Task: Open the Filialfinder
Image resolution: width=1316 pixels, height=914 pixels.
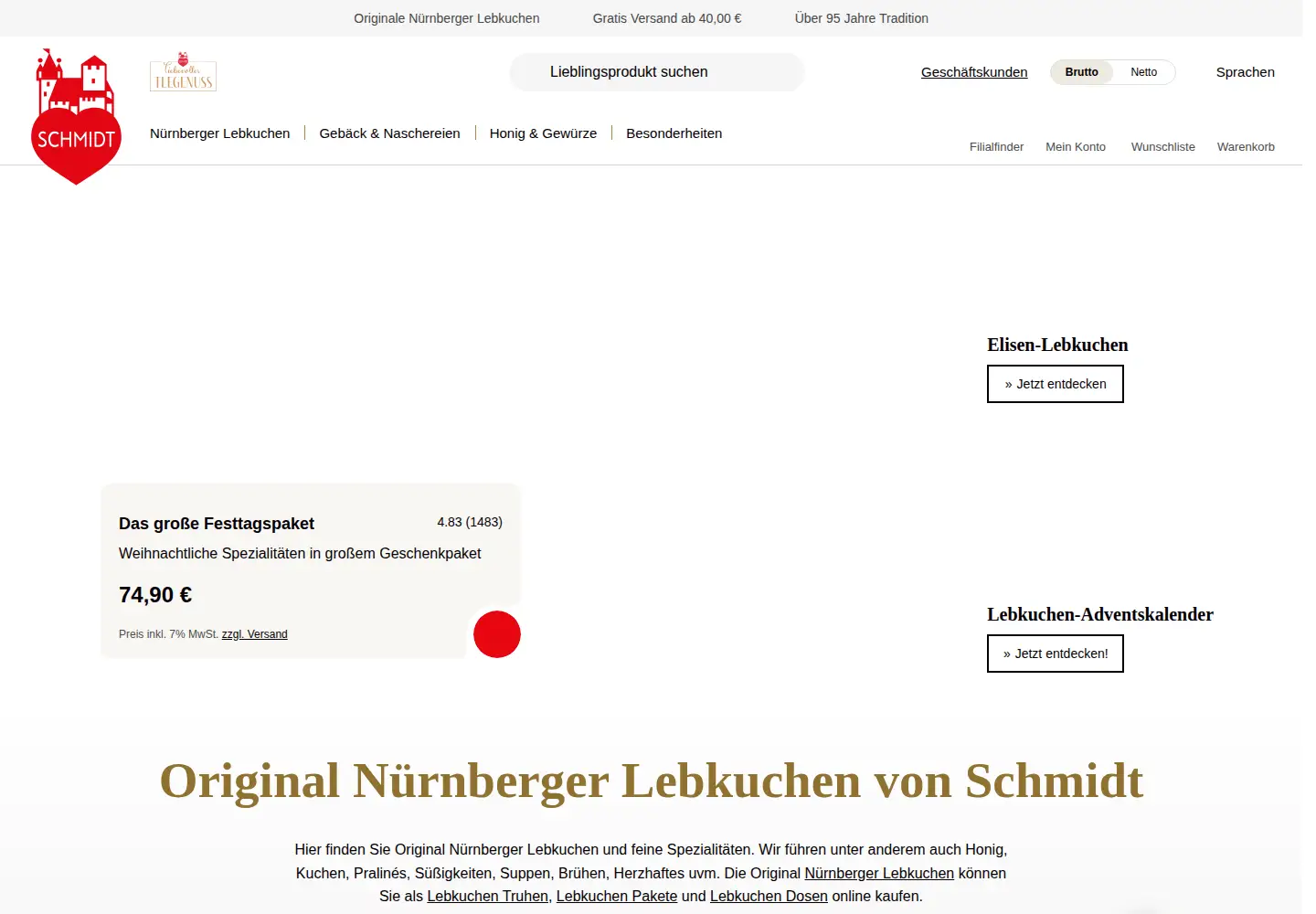Action: point(996,147)
